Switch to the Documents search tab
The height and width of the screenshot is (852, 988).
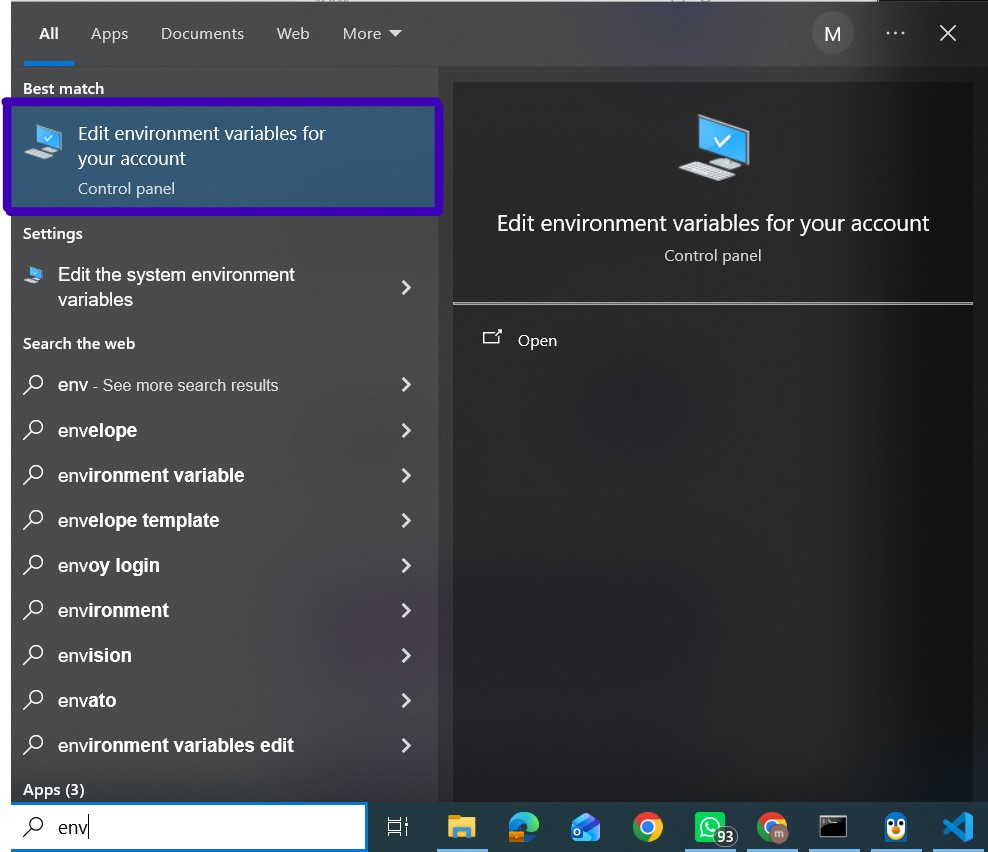point(202,33)
